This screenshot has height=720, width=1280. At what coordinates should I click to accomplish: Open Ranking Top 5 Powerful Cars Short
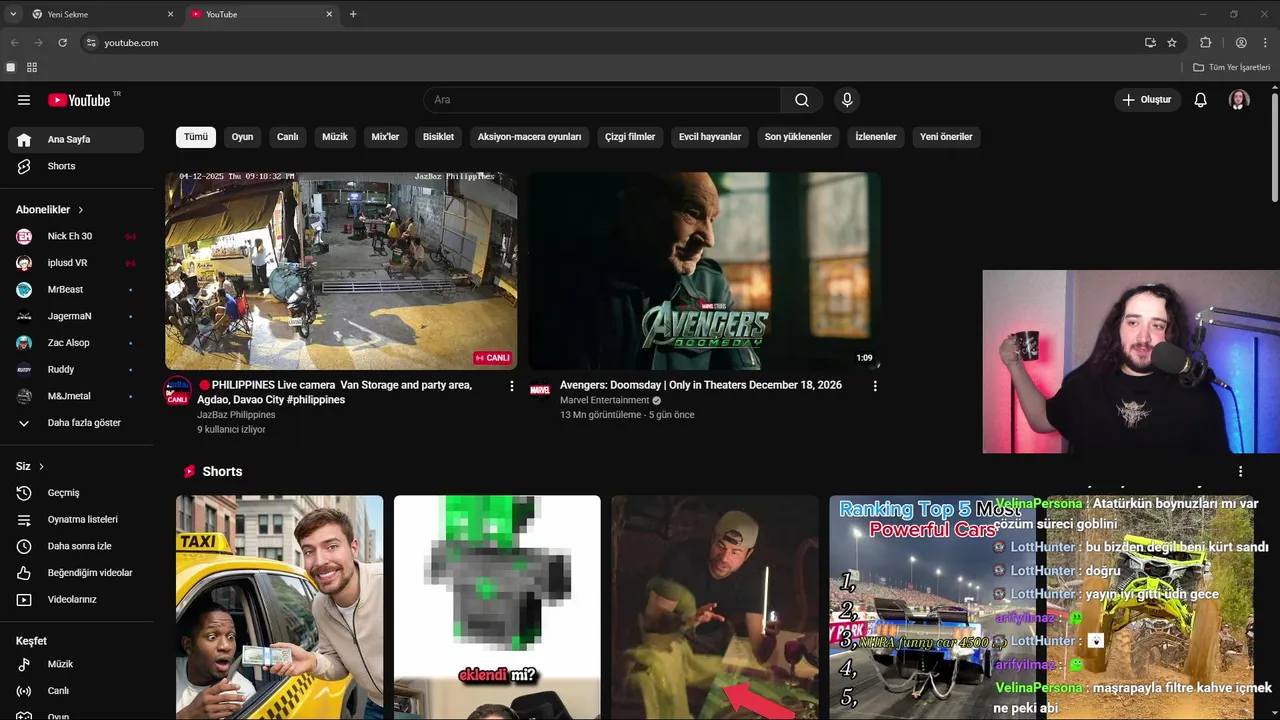932,607
